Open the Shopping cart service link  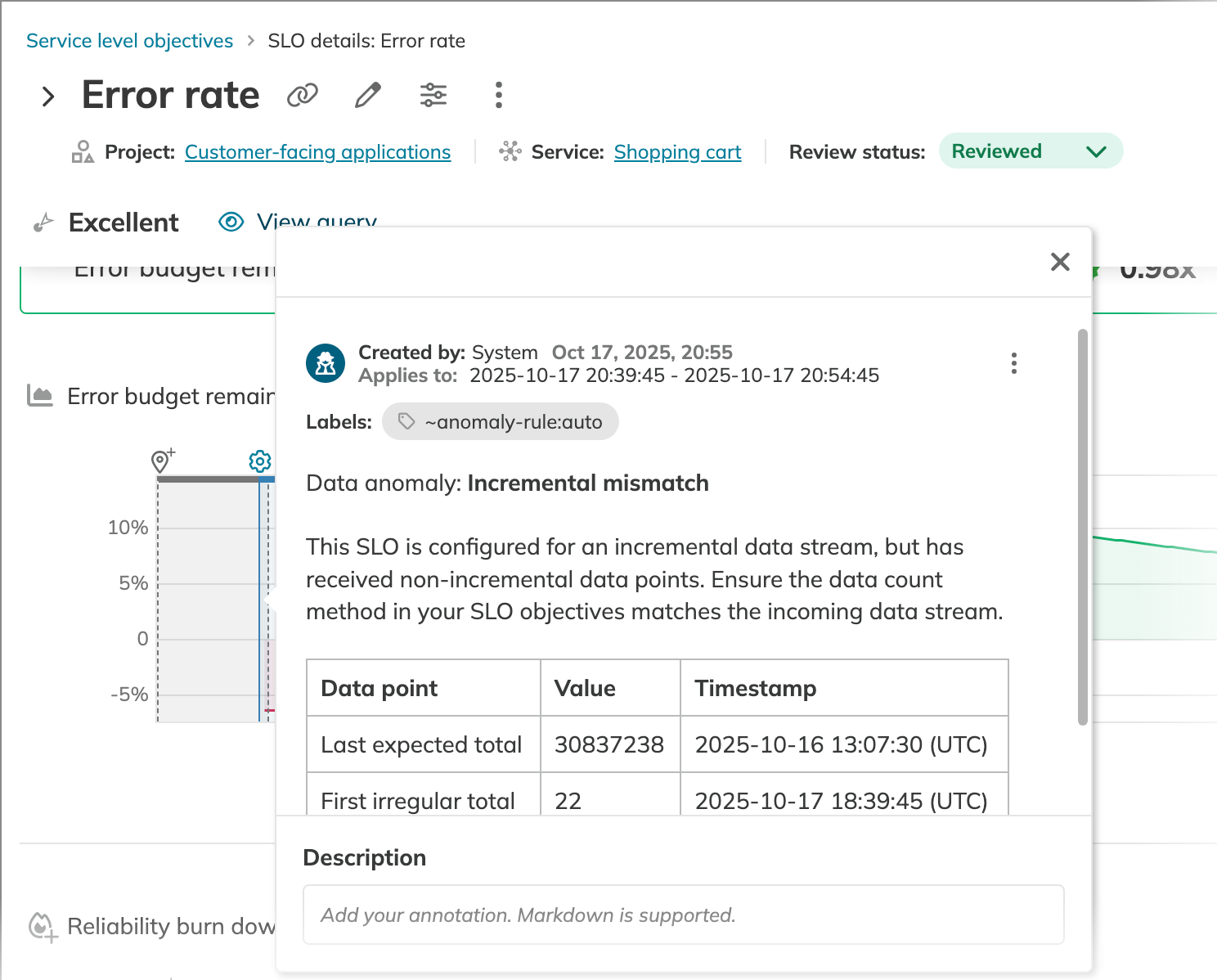[x=677, y=151]
